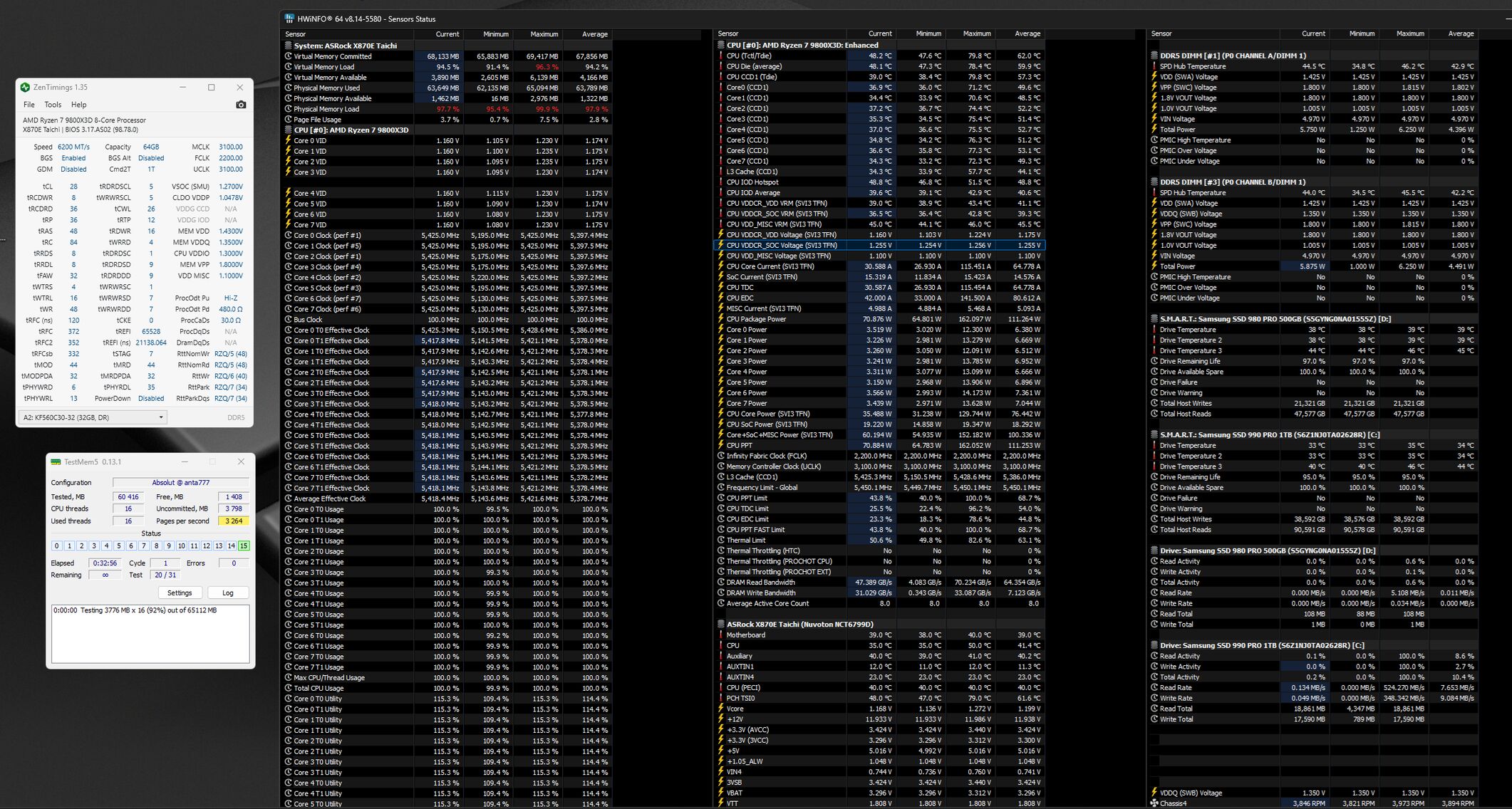Click the lightning icon beside Core 0 VID
This screenshot has height=809, width=1512.
289,140
